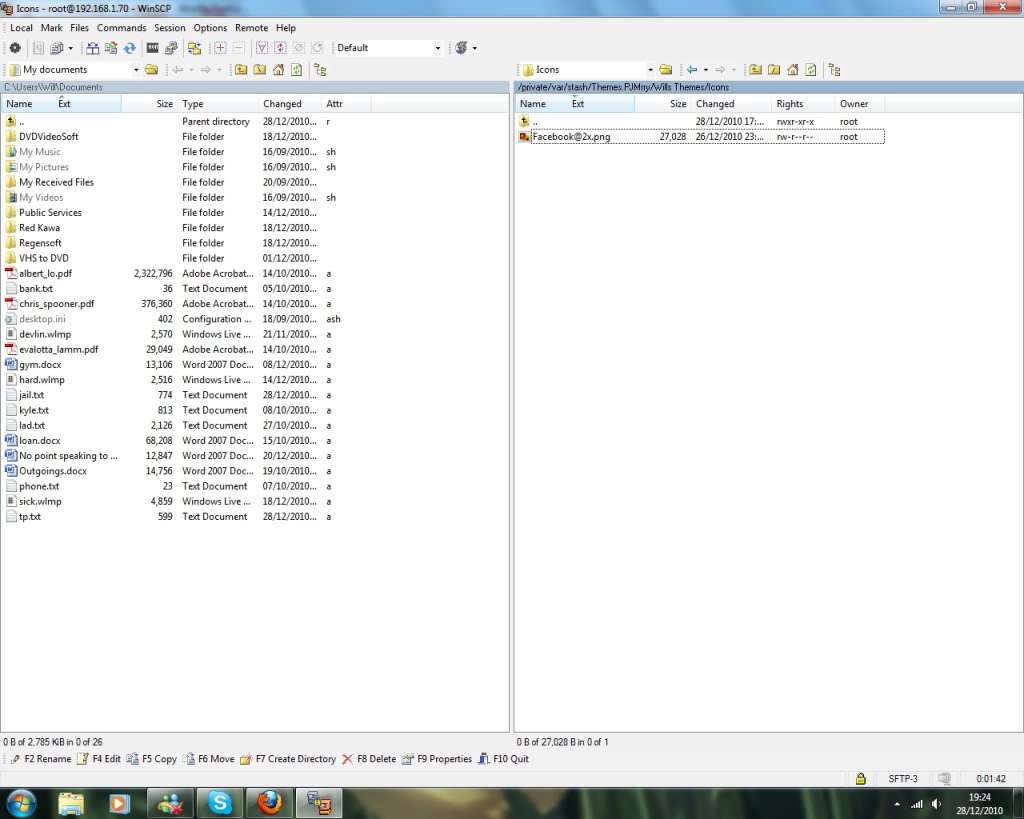Go to local root directory icon
Viewport: 1024px width, 819px height.
pyautogui.click(x=259, y=69)
